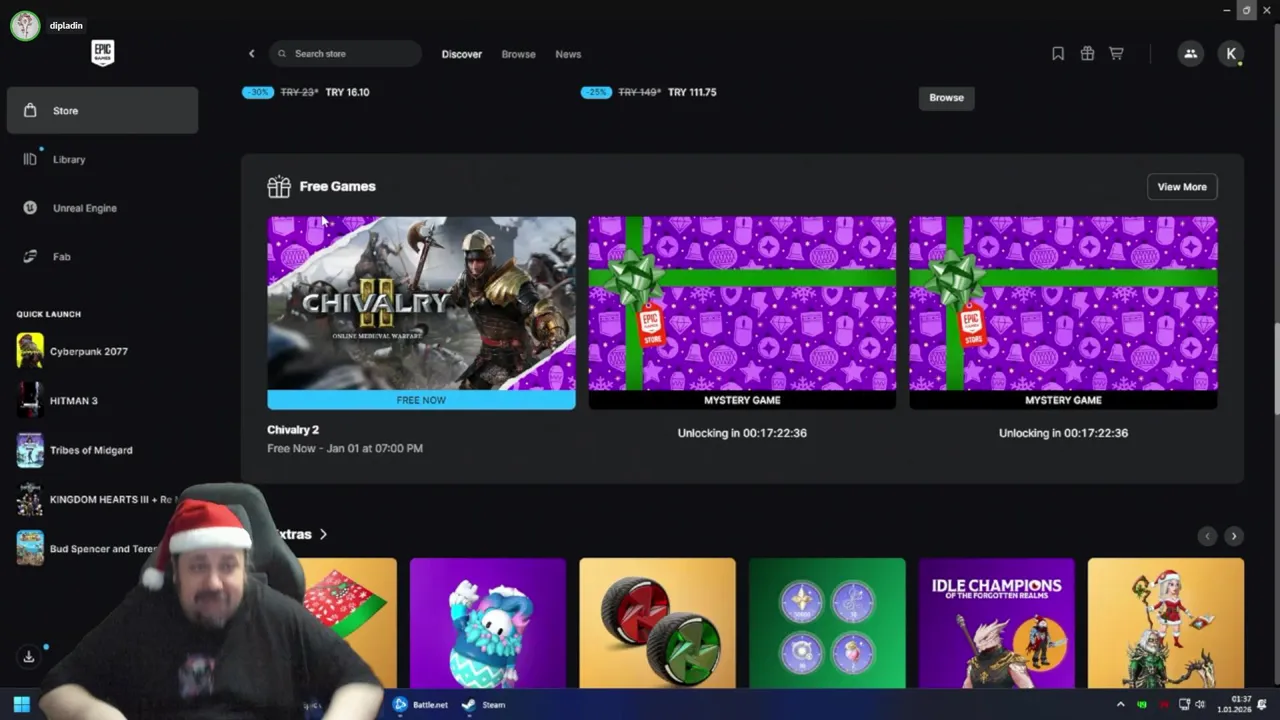Click the dipladin streamer avatar

click(25, 26)
